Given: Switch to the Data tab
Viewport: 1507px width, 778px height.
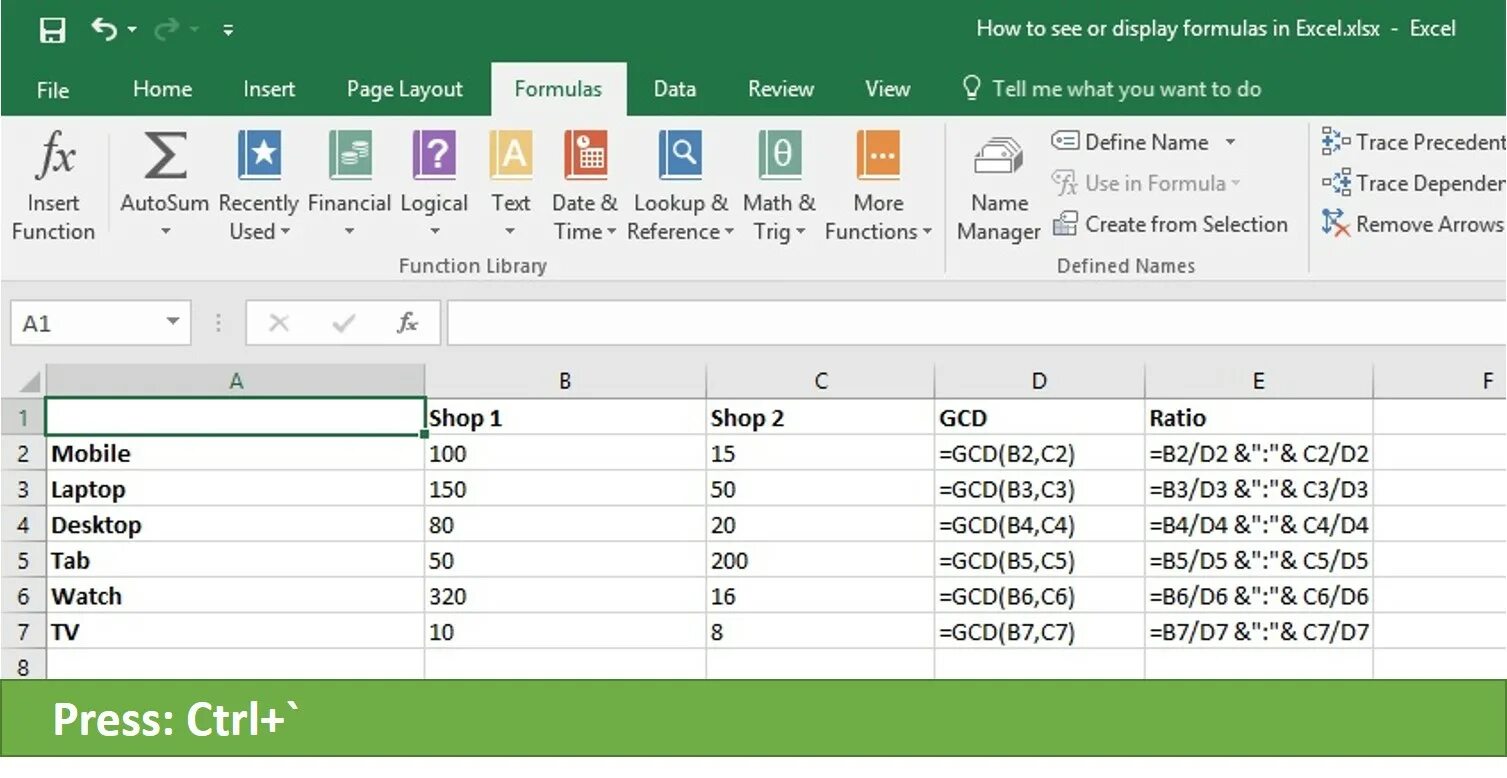Looking at the screenshot, I should click(x=675, y=89).
